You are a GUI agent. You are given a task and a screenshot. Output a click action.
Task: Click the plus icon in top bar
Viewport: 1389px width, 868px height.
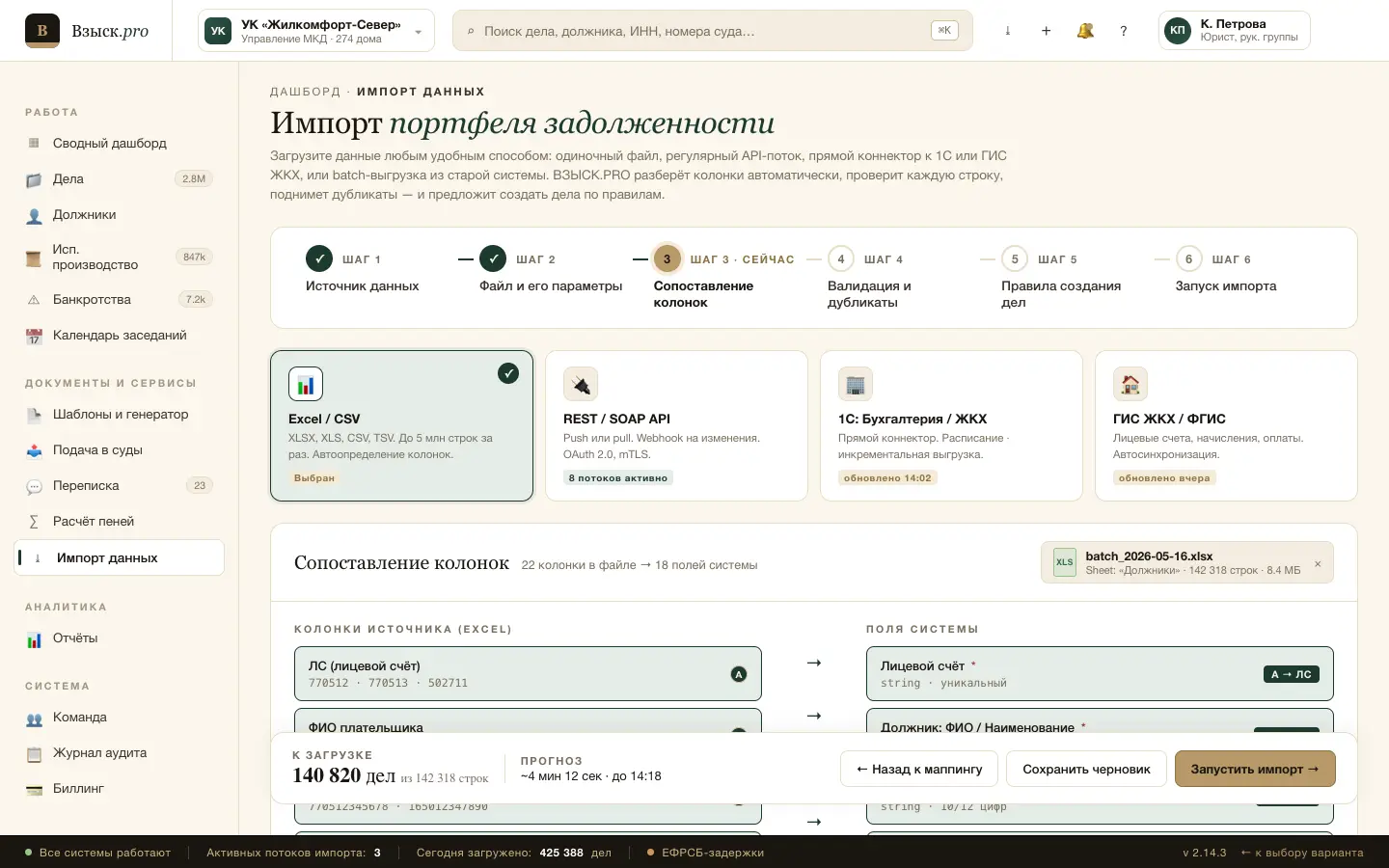tap(1047, 31)
